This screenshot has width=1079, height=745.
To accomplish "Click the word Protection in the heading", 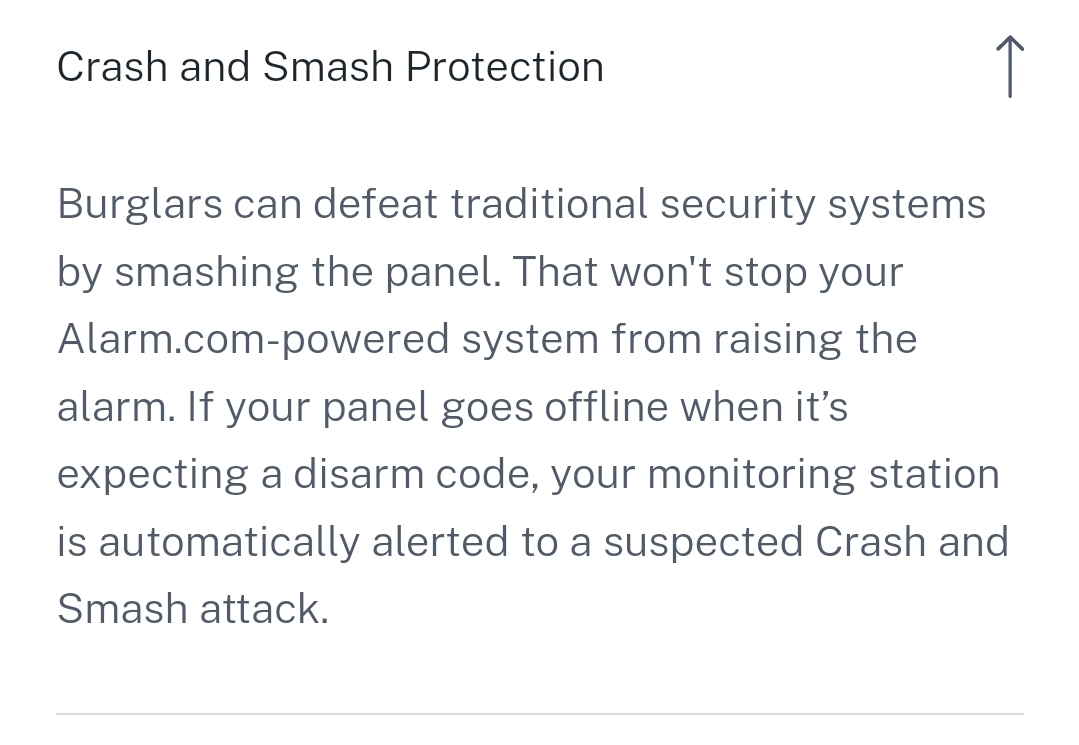I will [x=505, y=67].
